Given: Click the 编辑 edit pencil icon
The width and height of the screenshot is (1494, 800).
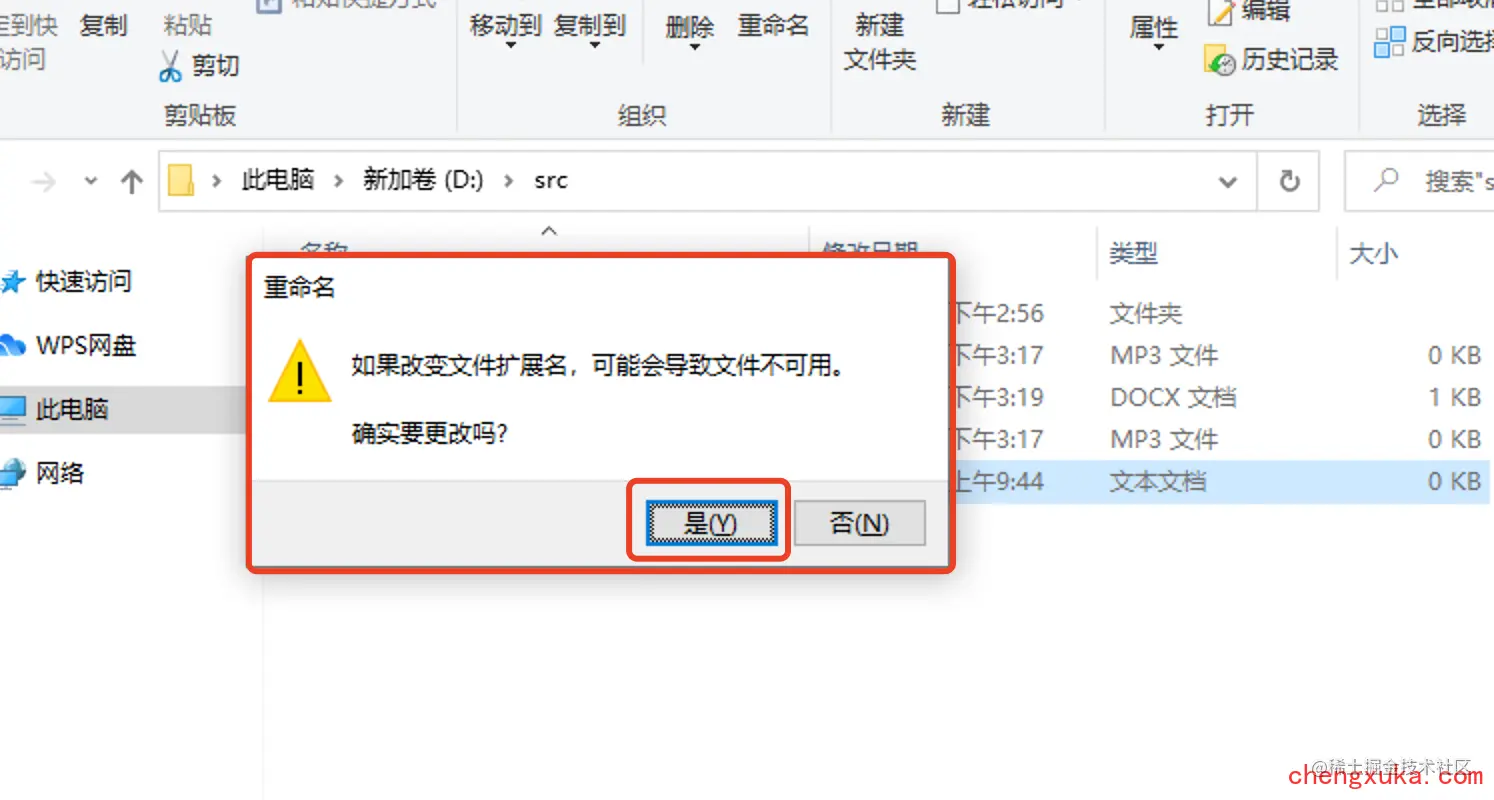Looking at the screenshot, I should [1220, 12].
